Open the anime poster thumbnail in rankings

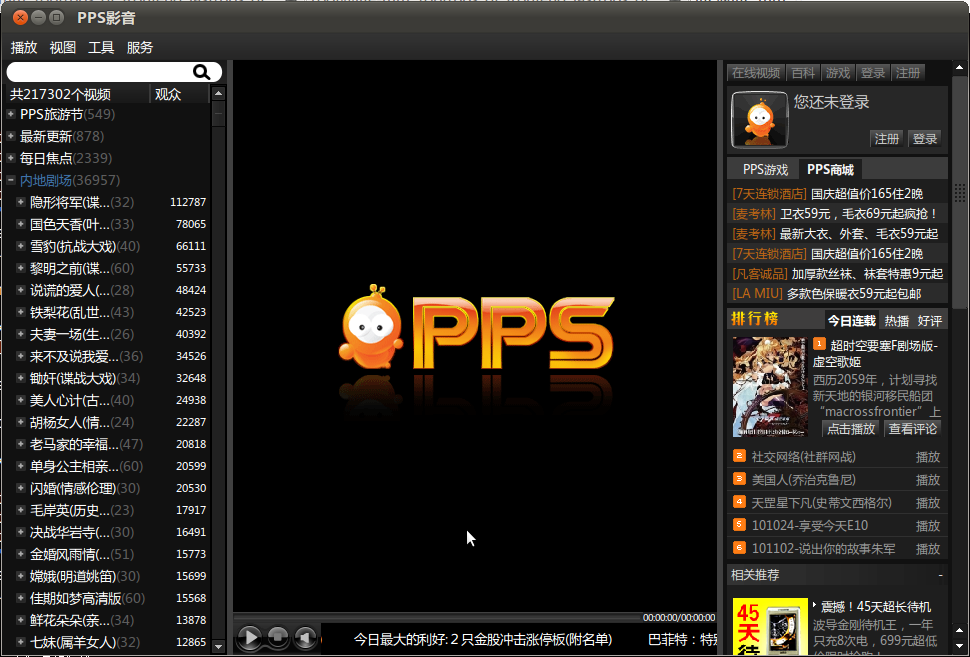(x=770, y=387)
